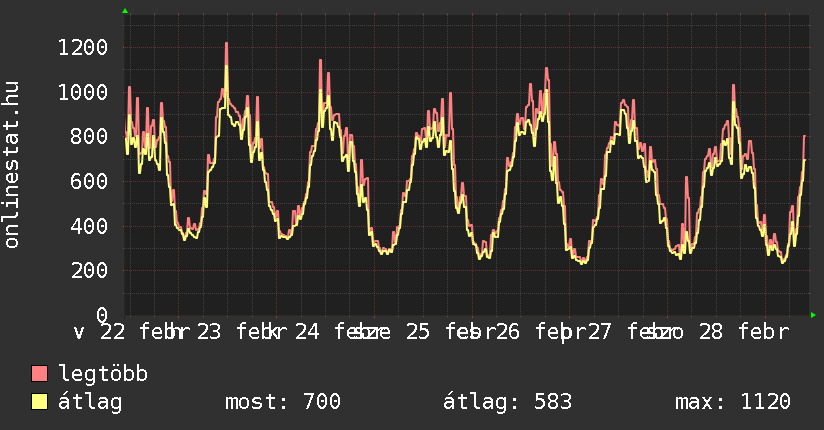Click the green arrow ending the x-axis
Viewport: 824px width, 430px height.
point(814,316)
